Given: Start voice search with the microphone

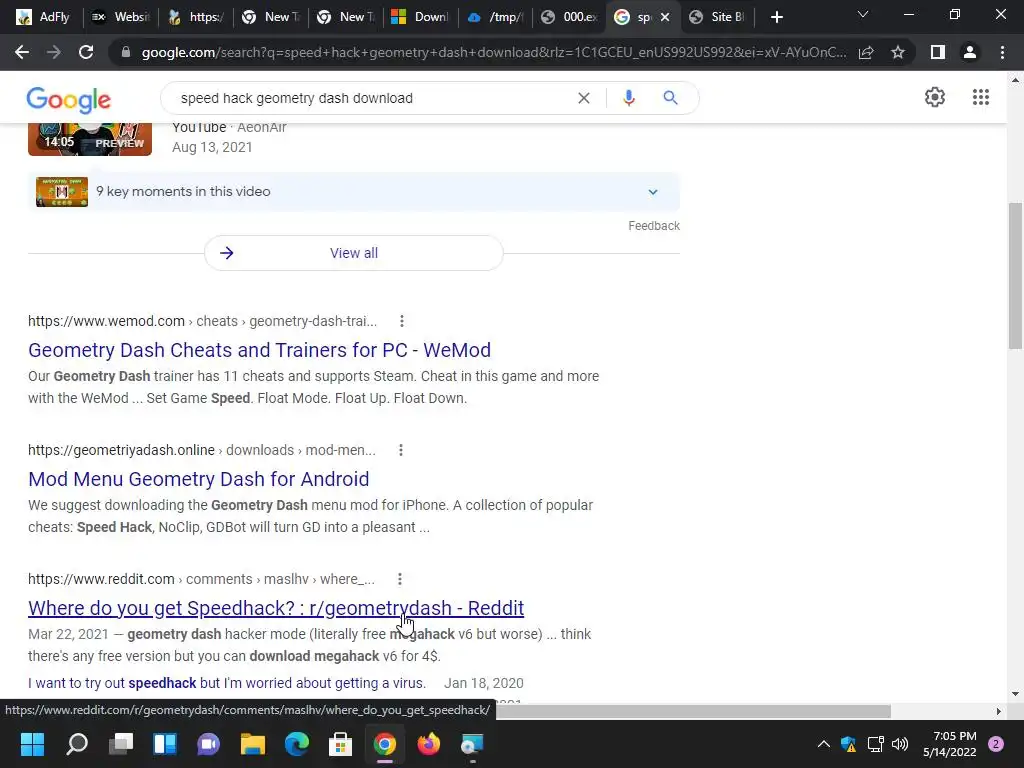Looking at the screenshot, I should [x=629, y=98].
